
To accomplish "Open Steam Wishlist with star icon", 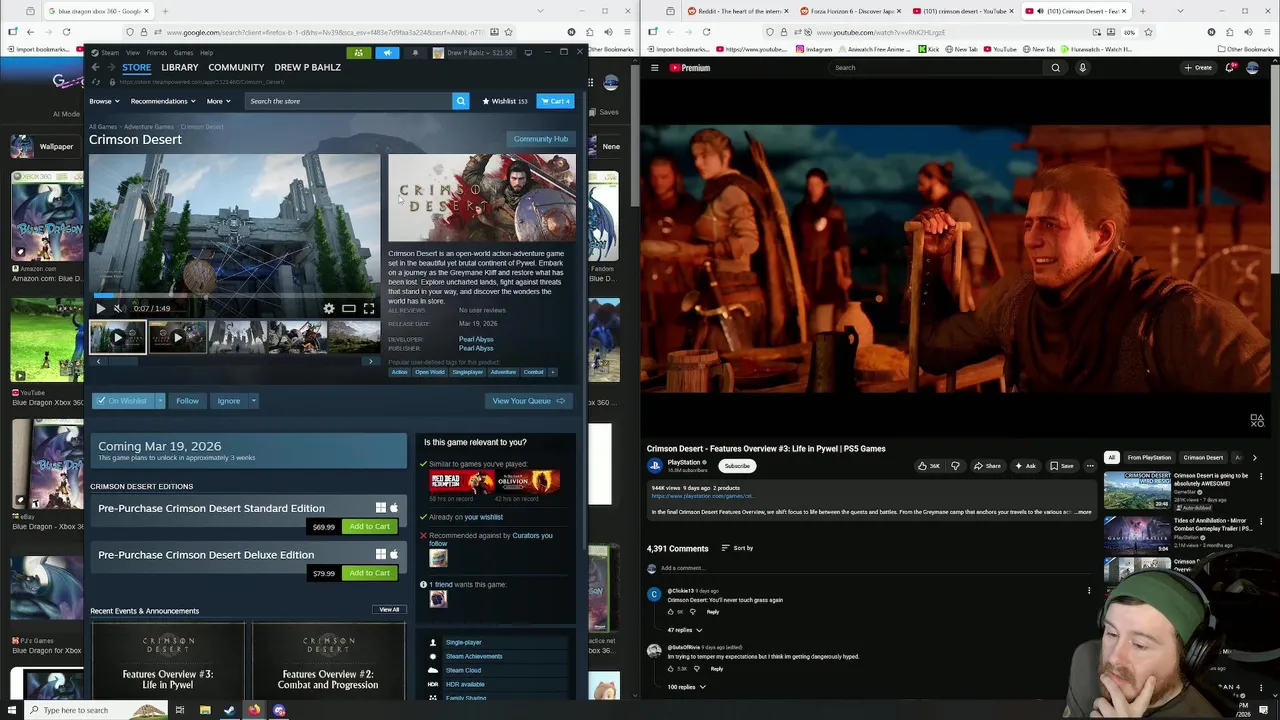I will point(505,101).
